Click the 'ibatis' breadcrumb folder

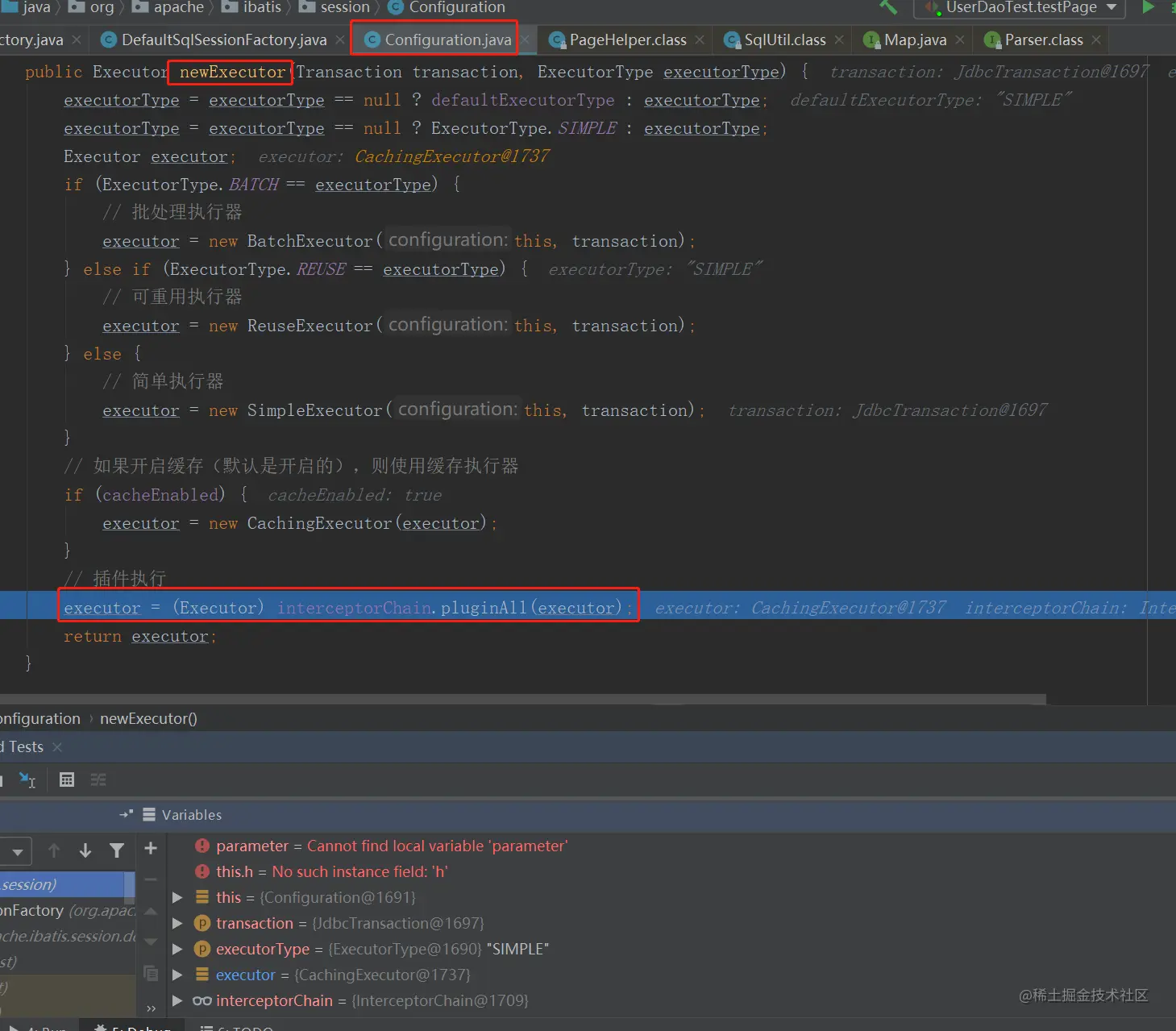252,7
